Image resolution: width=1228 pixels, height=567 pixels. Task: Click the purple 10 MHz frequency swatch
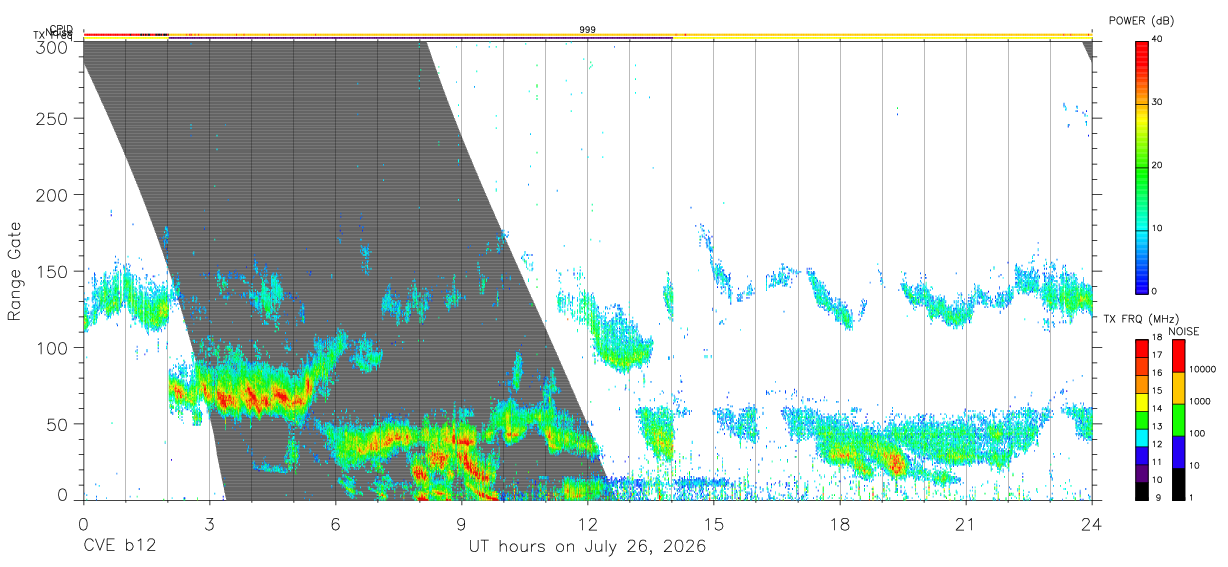point(1141,472)
